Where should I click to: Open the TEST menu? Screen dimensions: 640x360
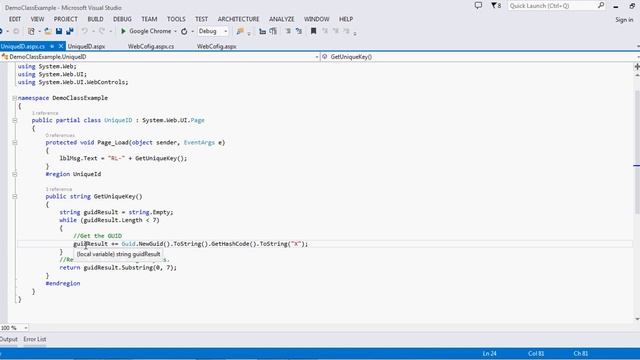click(201, 19)
